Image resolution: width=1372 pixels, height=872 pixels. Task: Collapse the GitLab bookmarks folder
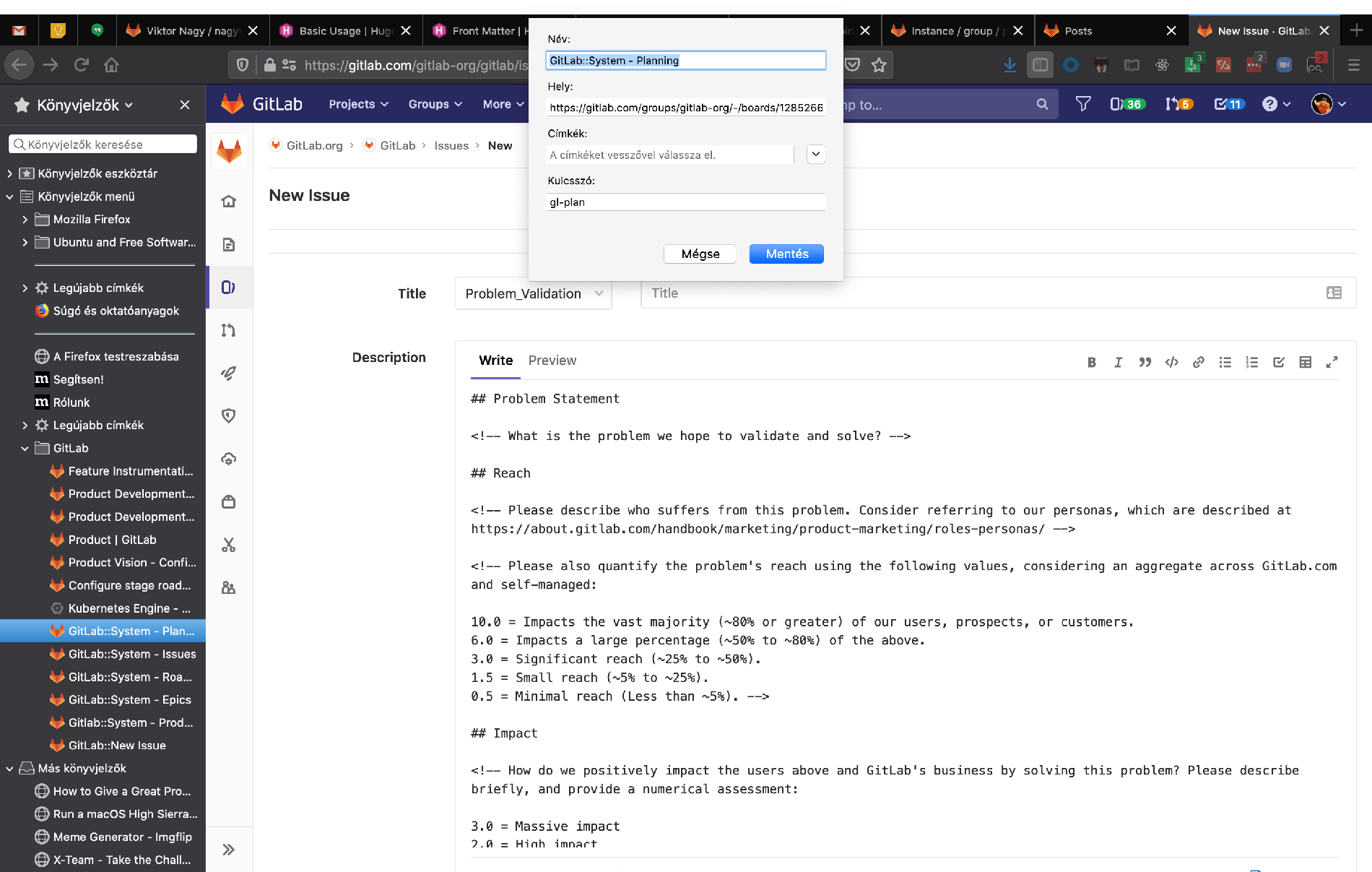pyautogui.click(x=25, y=448)
